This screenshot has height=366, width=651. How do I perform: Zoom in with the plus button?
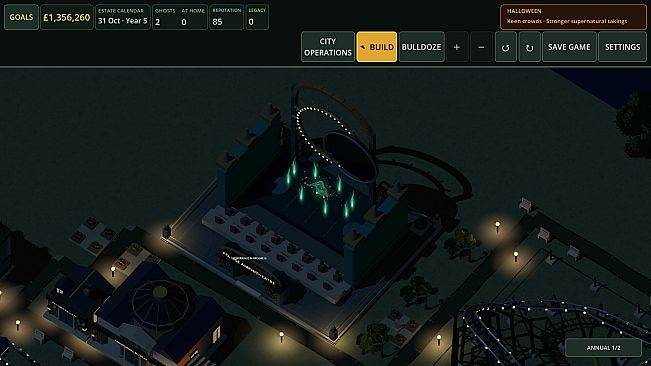point(457,47)
